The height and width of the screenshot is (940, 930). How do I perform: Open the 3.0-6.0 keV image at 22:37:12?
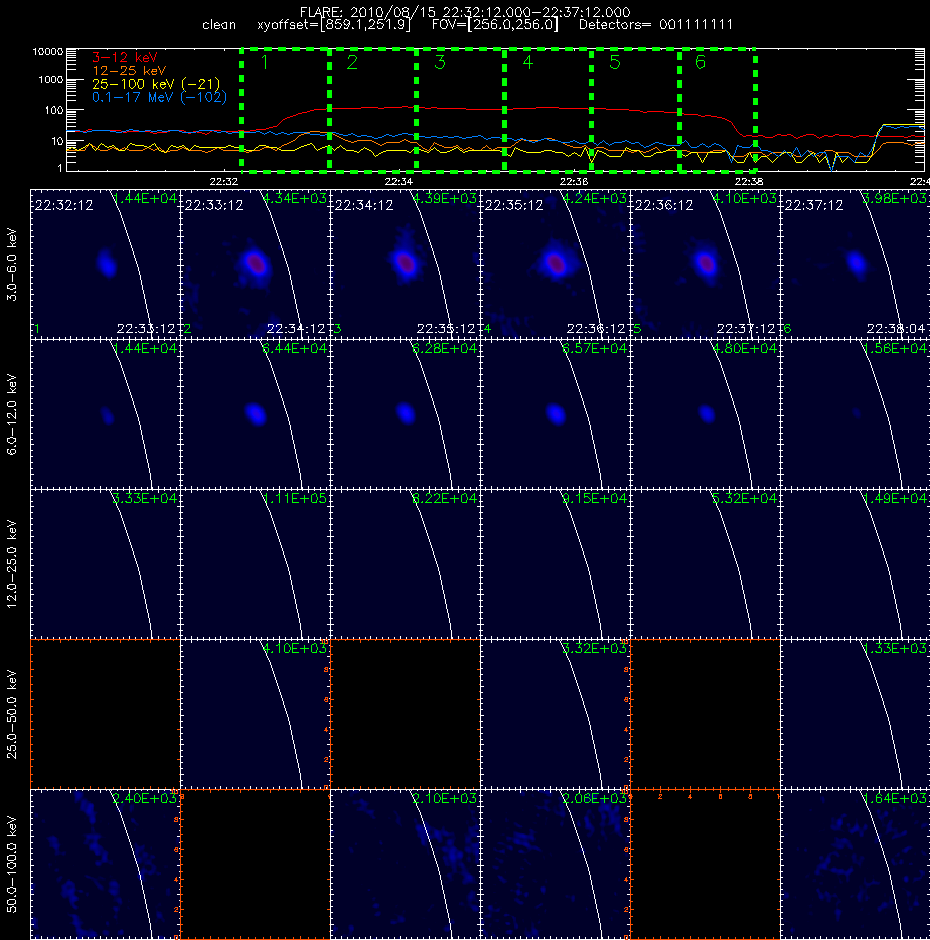(x=855, y=264)
